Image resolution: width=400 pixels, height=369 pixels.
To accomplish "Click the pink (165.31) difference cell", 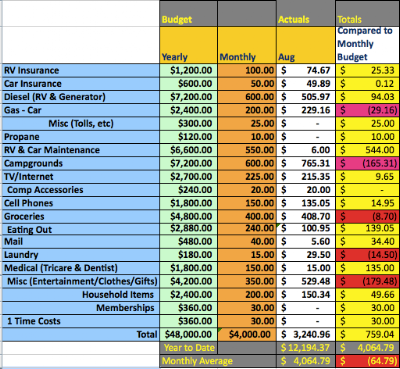I will pyautogui.click(x=367, y=163).
